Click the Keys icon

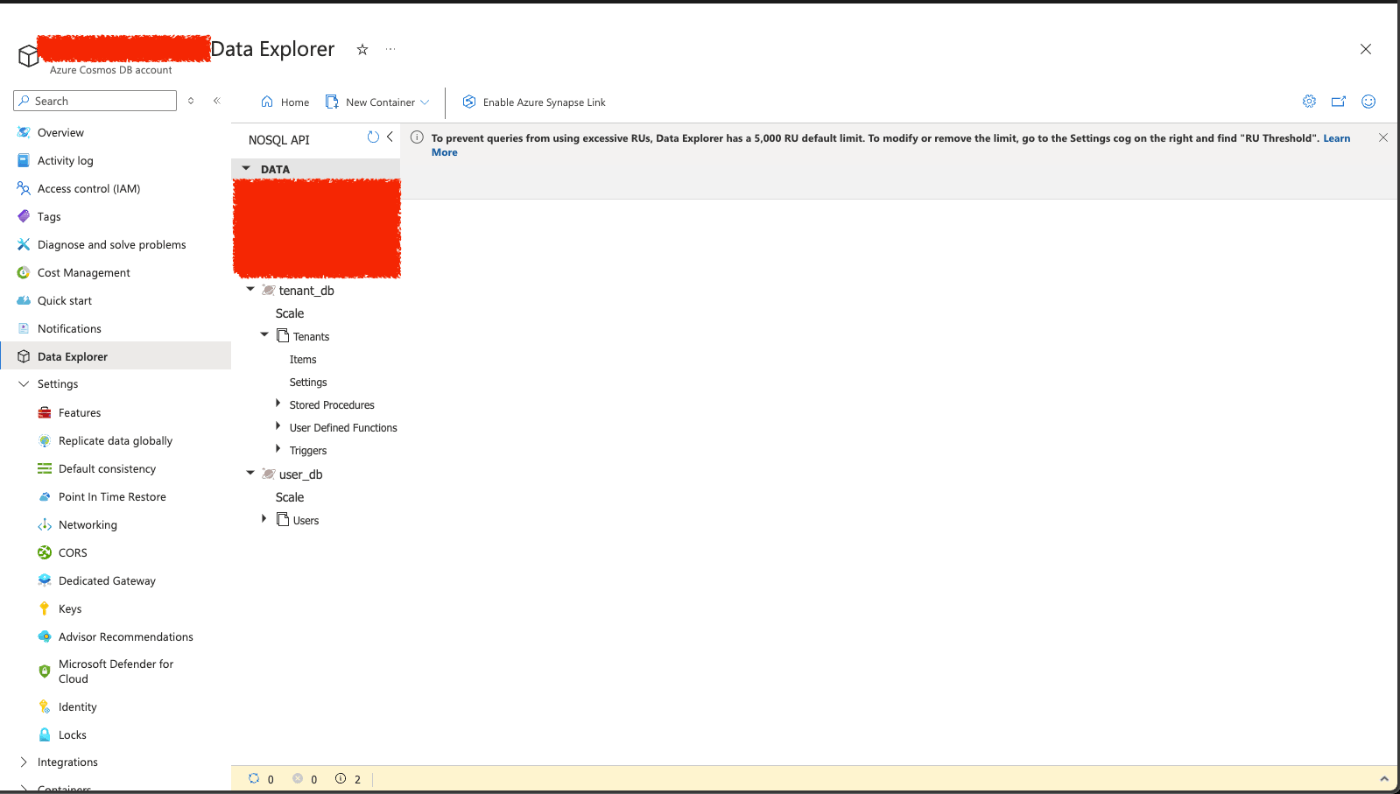click(x=44, y=608)
